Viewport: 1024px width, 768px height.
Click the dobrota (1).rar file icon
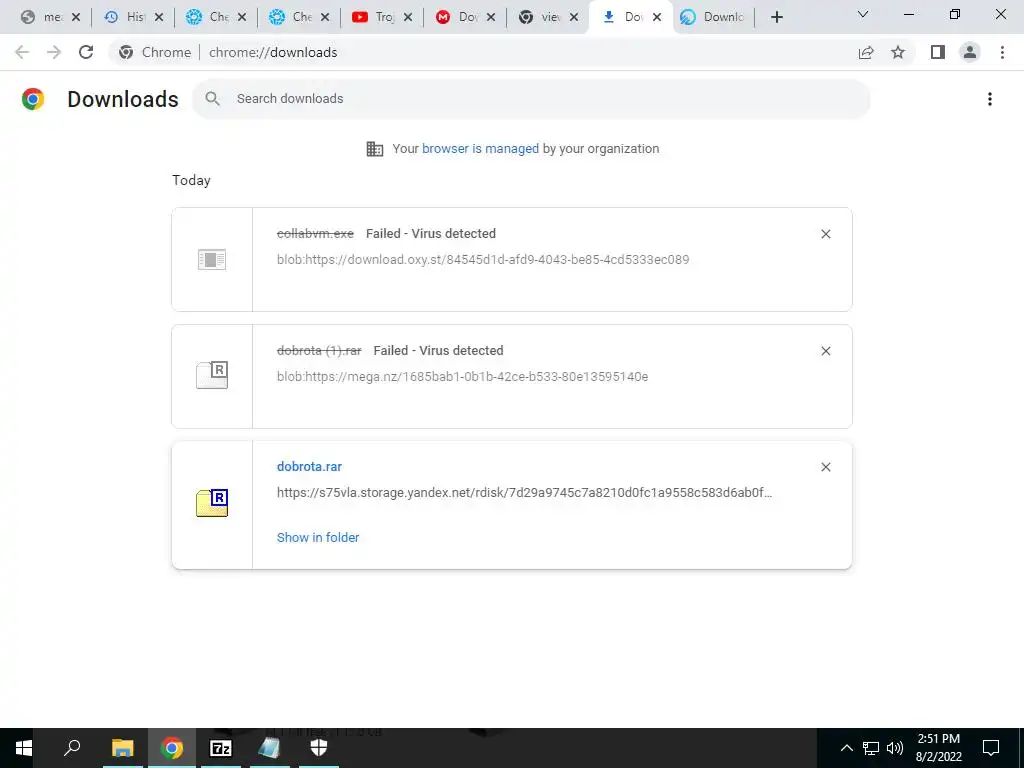pos(212,375)
